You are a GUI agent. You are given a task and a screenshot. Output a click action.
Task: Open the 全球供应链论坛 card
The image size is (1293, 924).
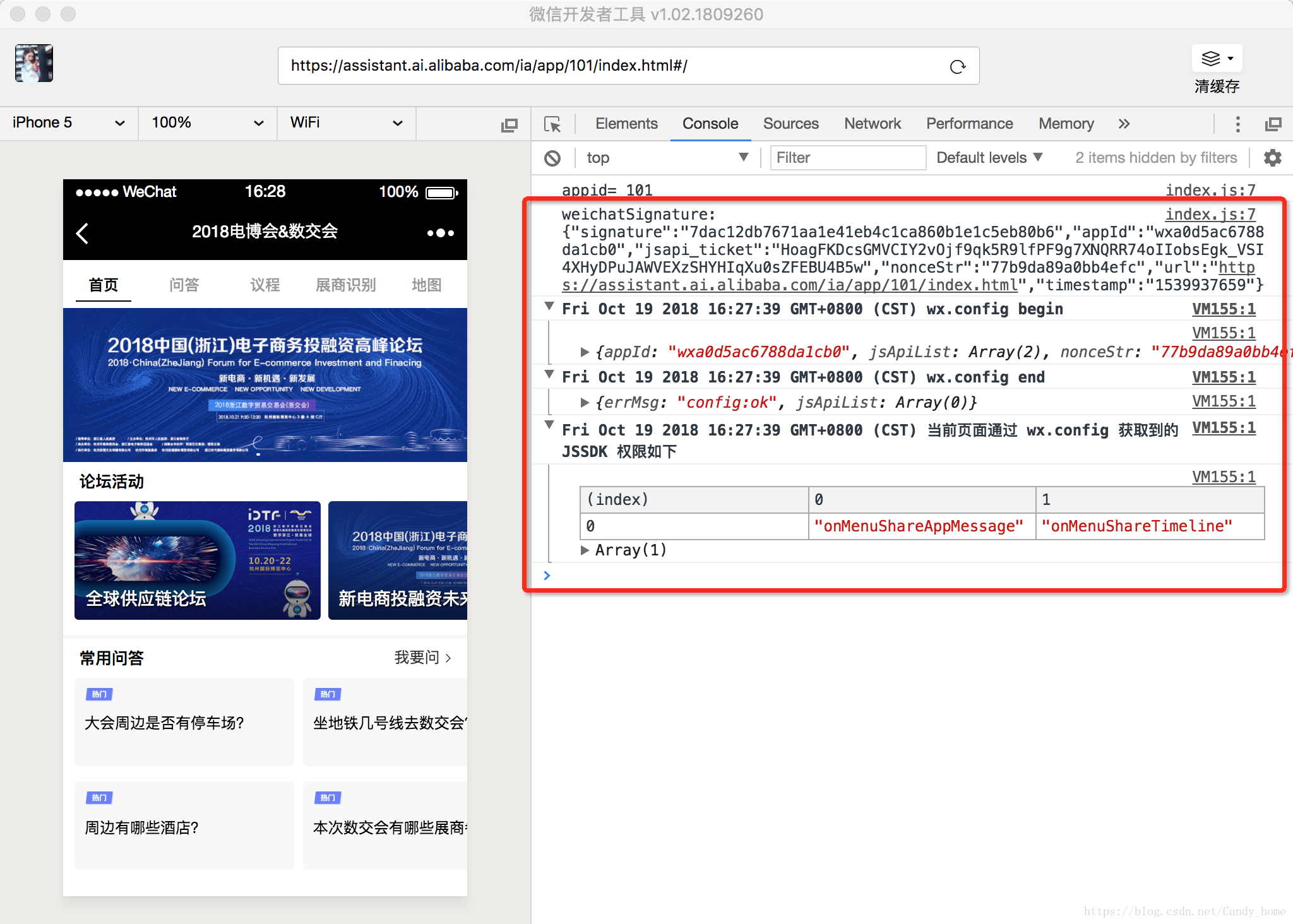[198, 560]
